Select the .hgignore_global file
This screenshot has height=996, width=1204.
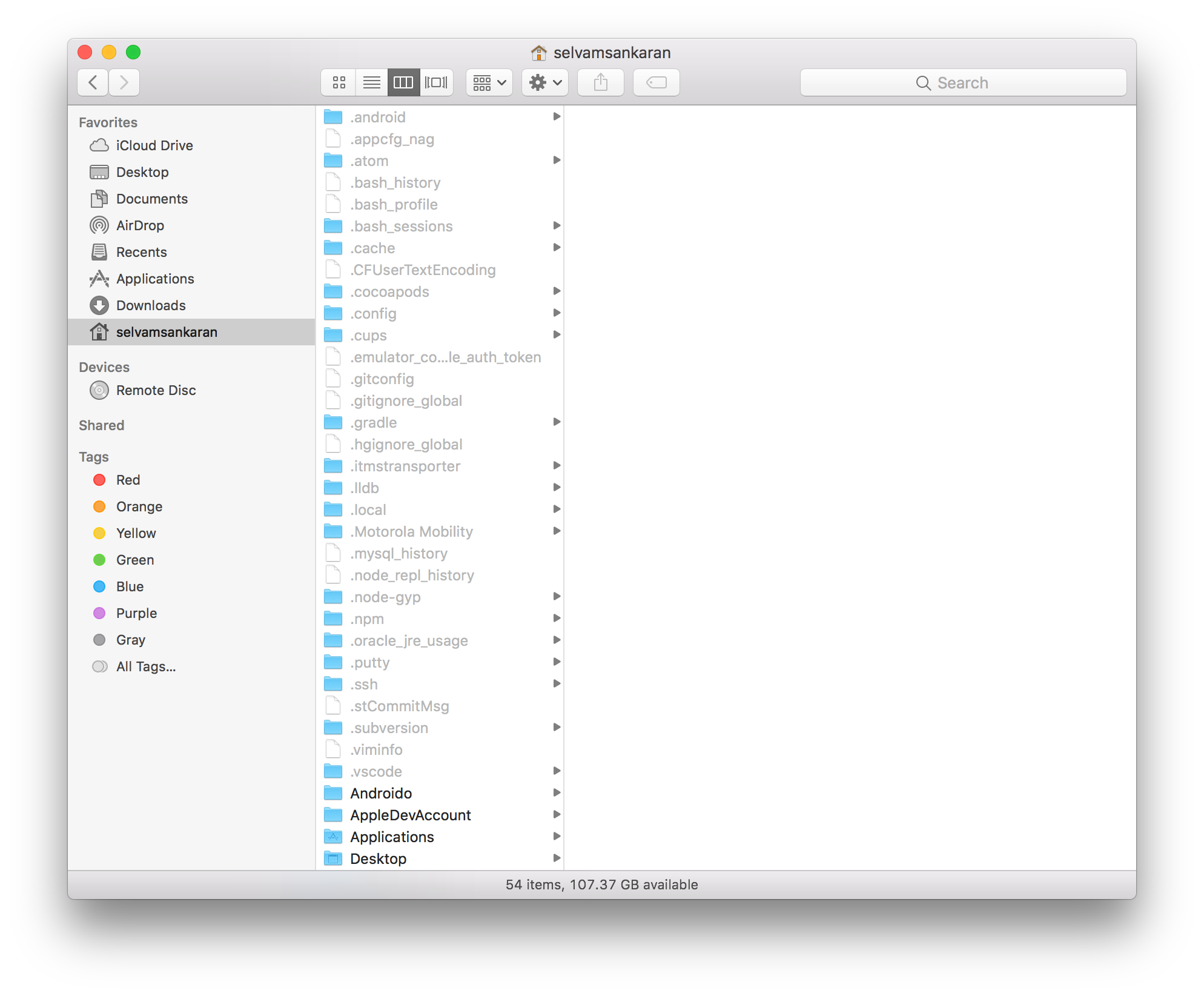440,445
